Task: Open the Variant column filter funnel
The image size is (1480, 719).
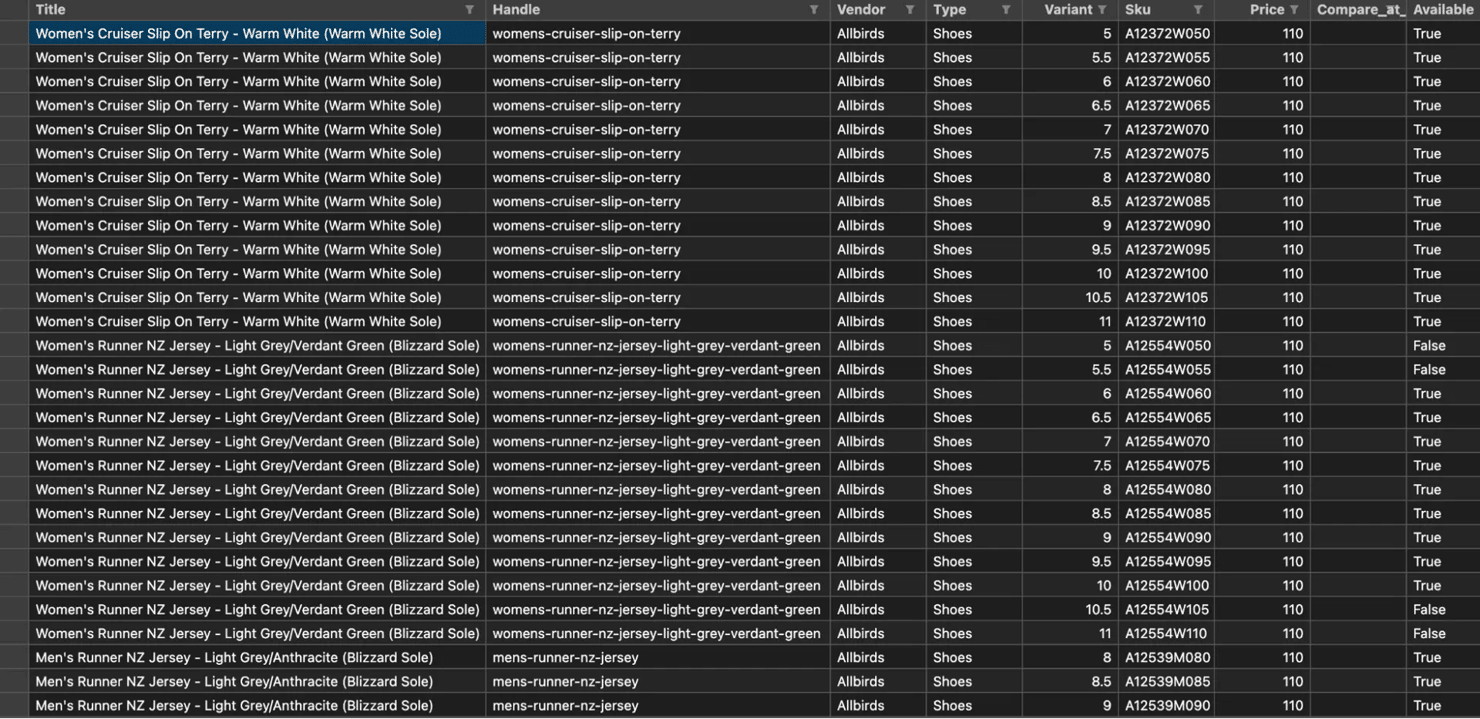Action: click(x=1101, y=10)
